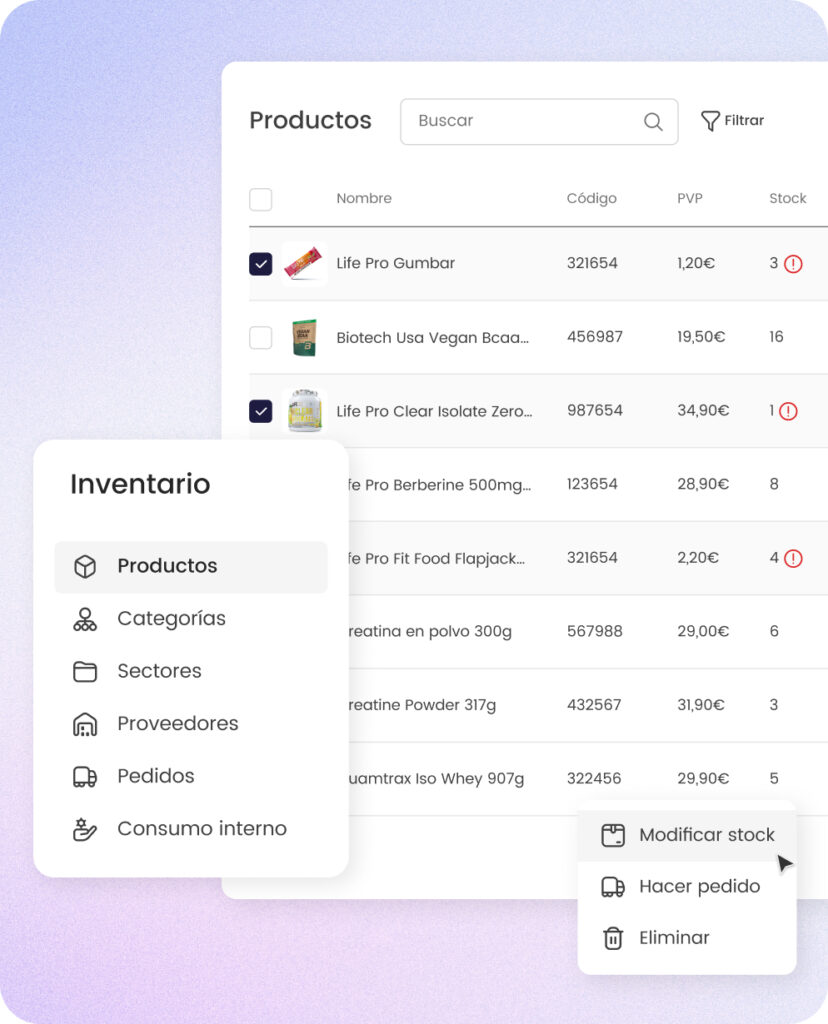Open the Pro Berberine 500mg product row

(588, 485)
